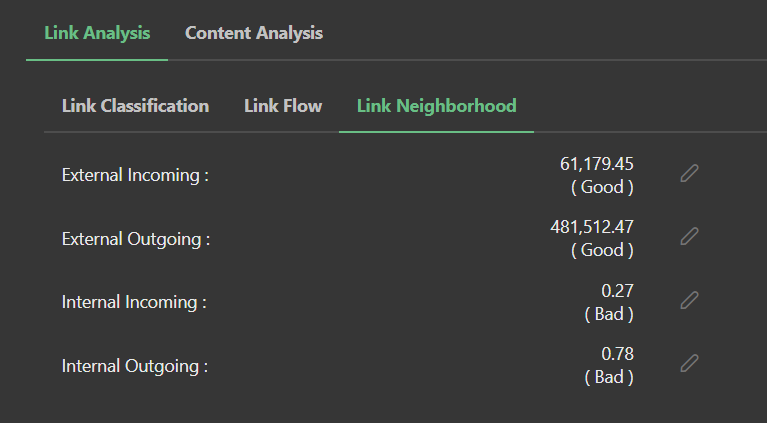Screen dimensions: 767x423
Task: Edit the Internal Incoming score
Action: [x=689, y=300]
